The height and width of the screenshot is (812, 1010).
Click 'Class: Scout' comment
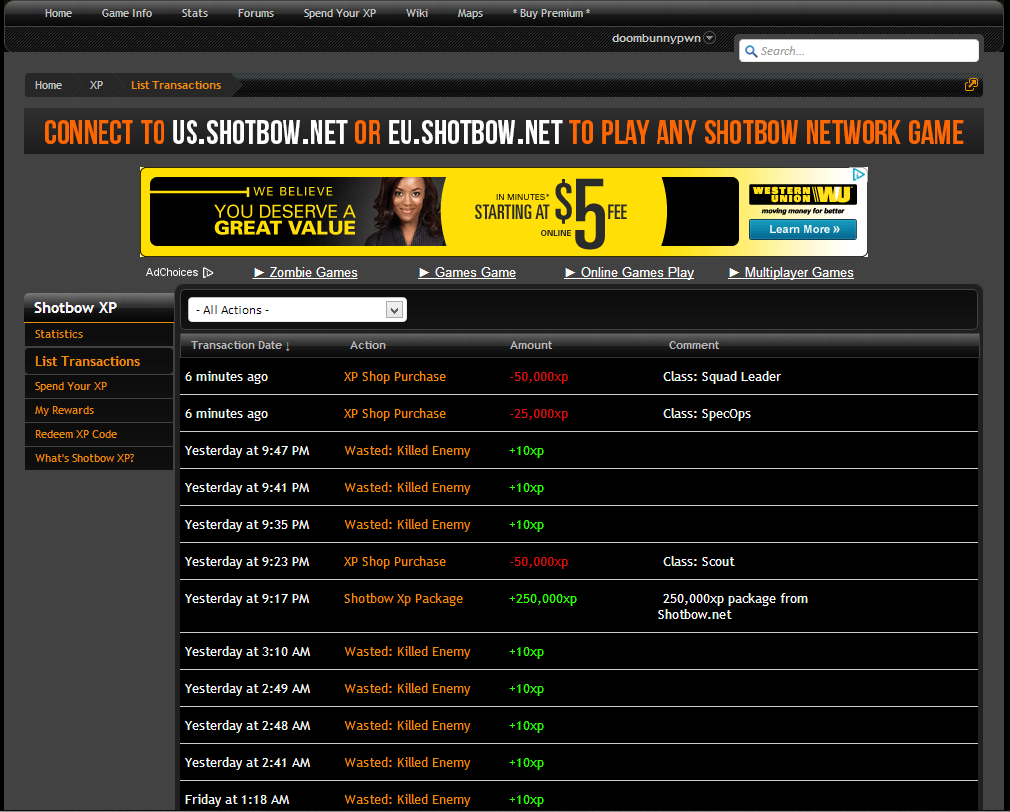pyautogui.click(x=698, y=562)
